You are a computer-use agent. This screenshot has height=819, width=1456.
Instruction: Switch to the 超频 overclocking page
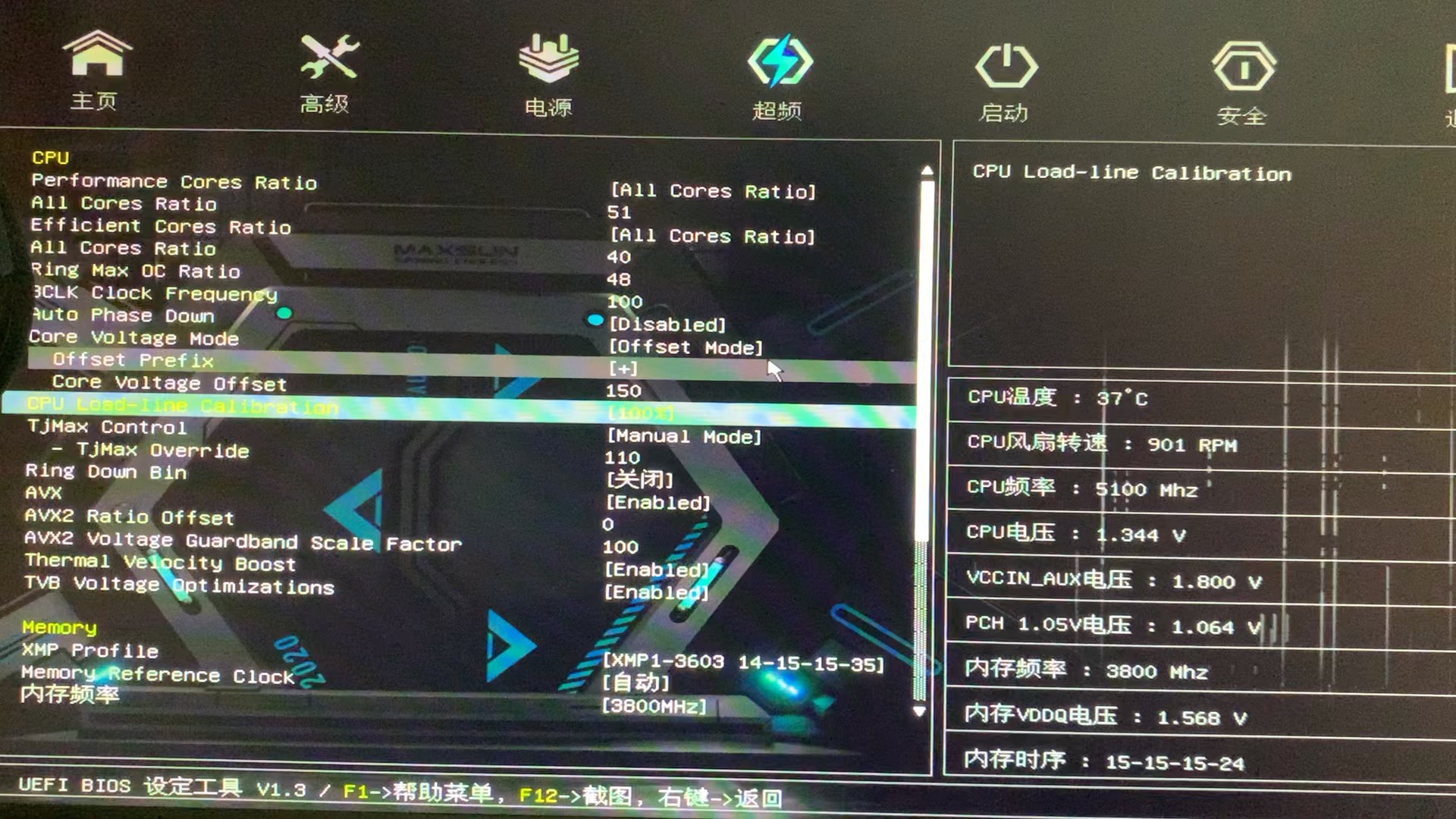(x=780, y=72)
